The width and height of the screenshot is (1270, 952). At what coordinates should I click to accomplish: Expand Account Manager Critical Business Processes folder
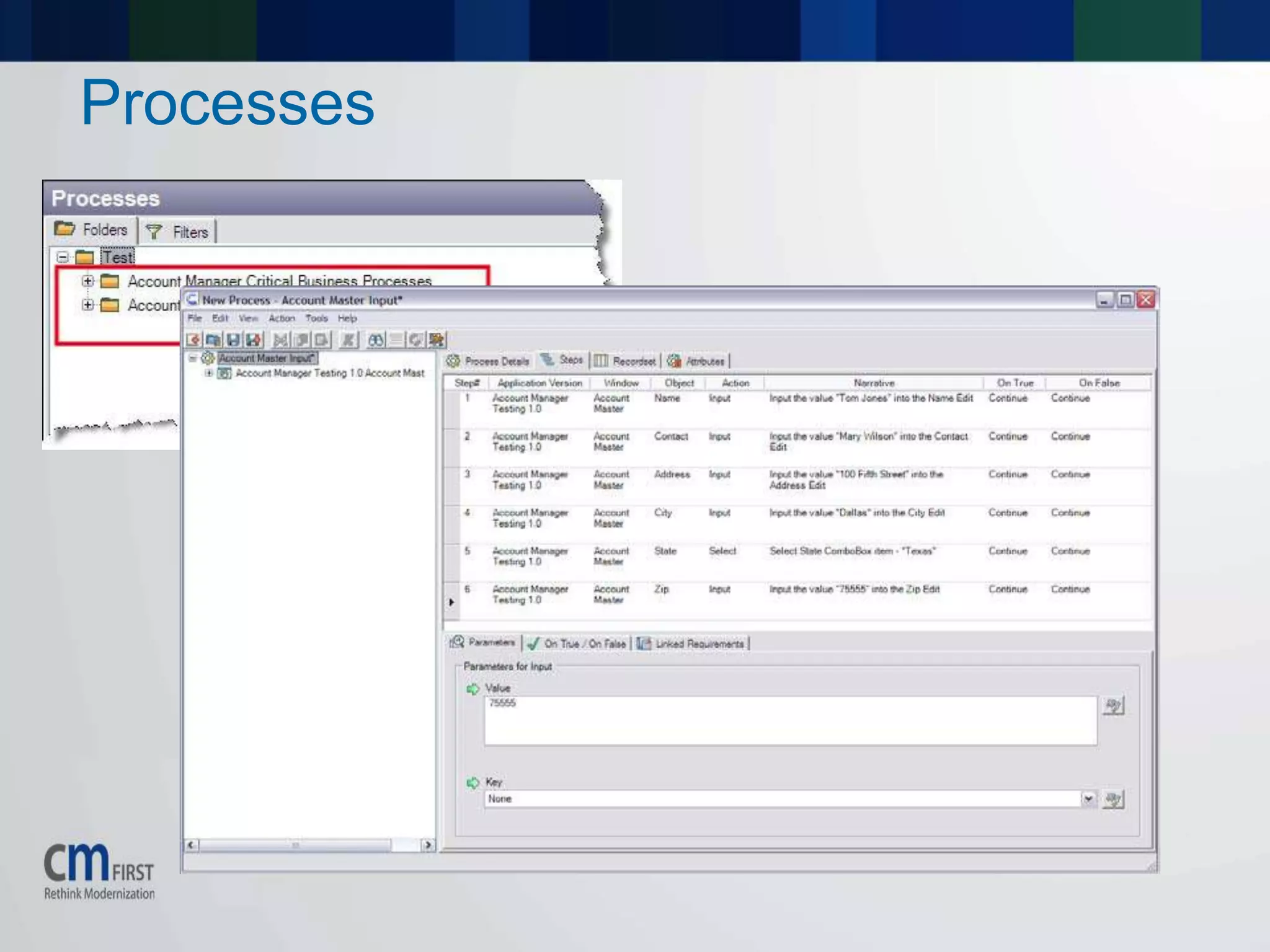(x=87, y=281)
